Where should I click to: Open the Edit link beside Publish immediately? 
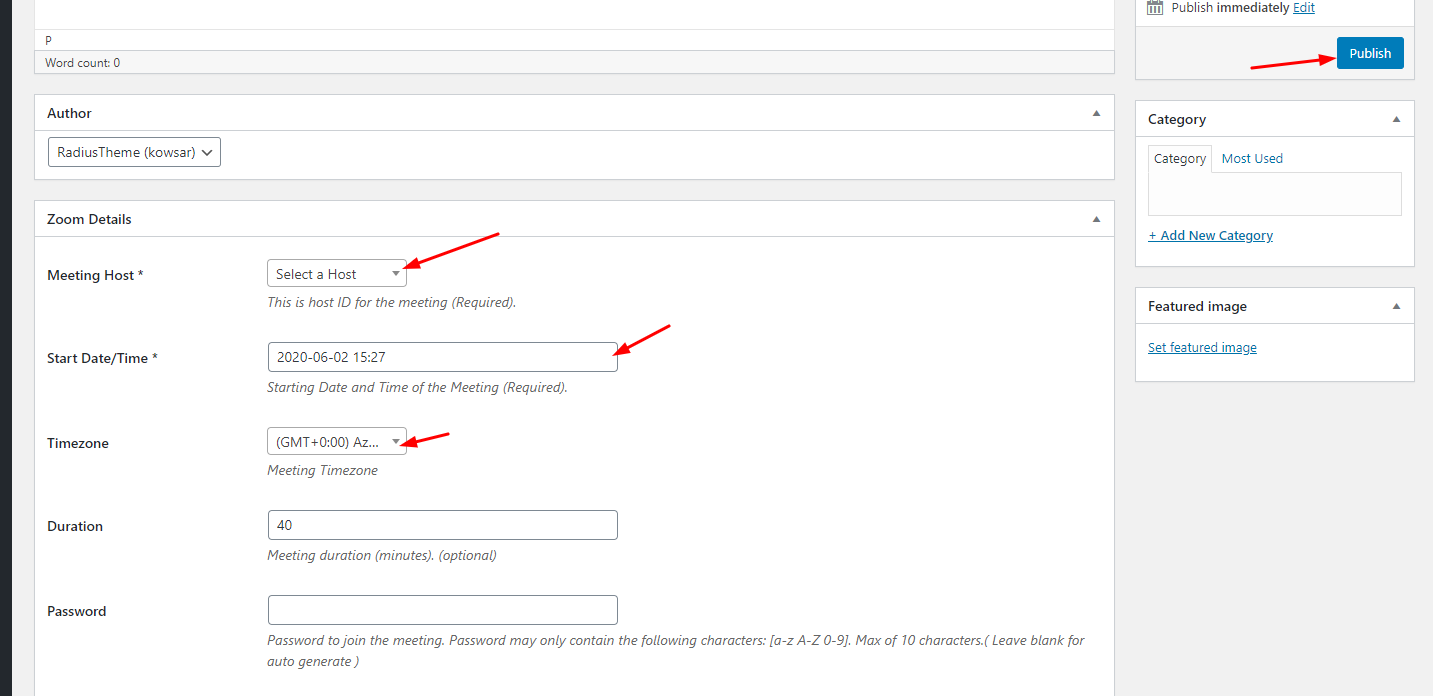coord(1304,8)
